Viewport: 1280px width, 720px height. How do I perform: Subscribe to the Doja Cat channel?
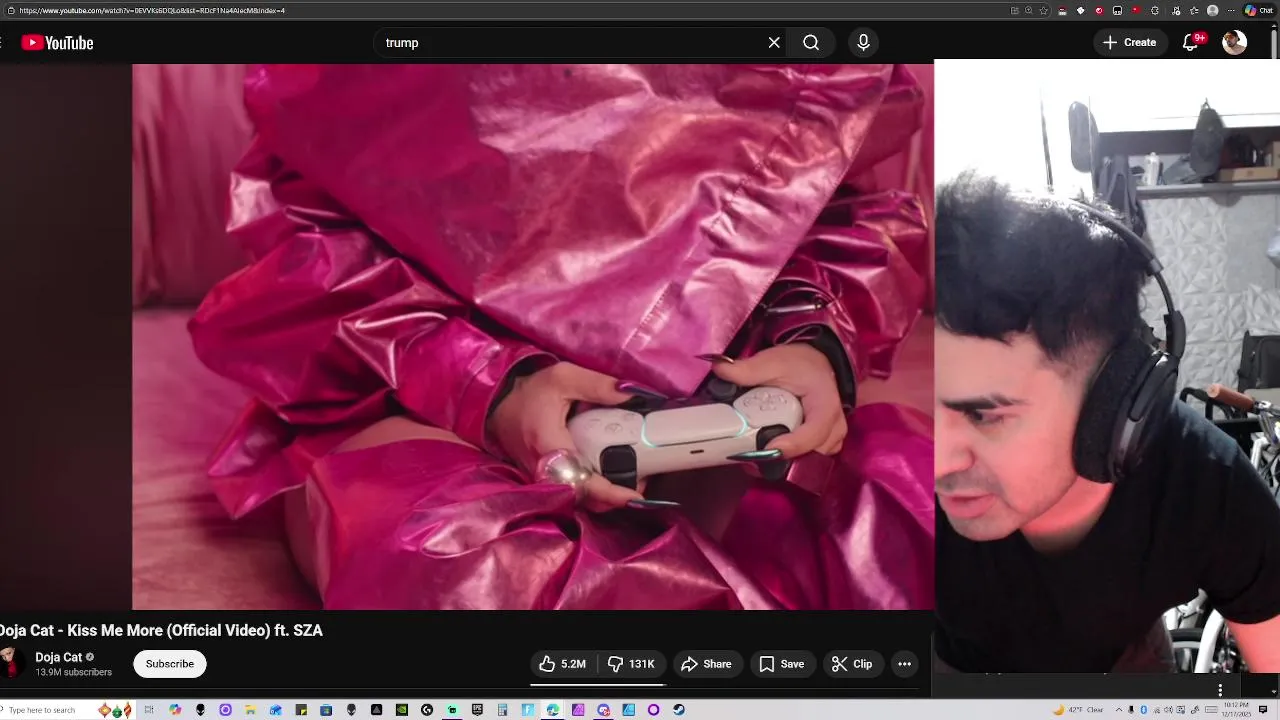170,664
